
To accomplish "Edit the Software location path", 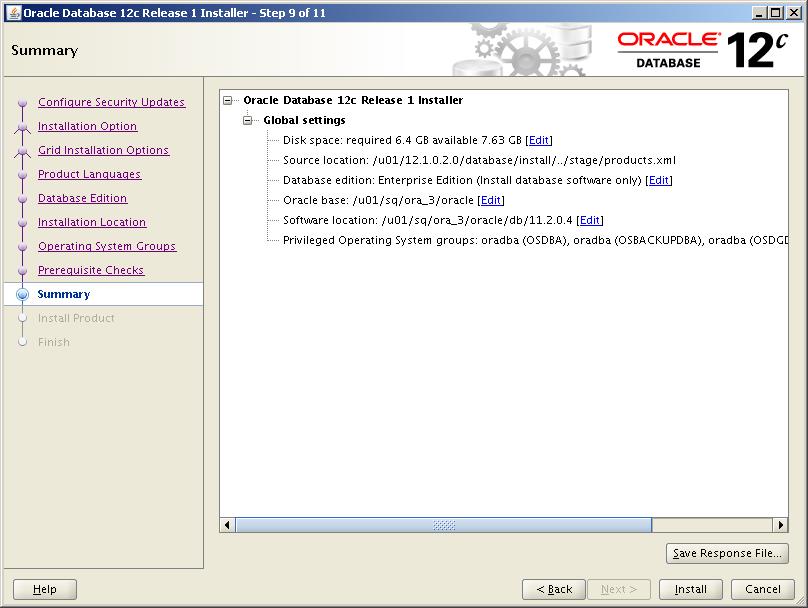I will [590, 220].
